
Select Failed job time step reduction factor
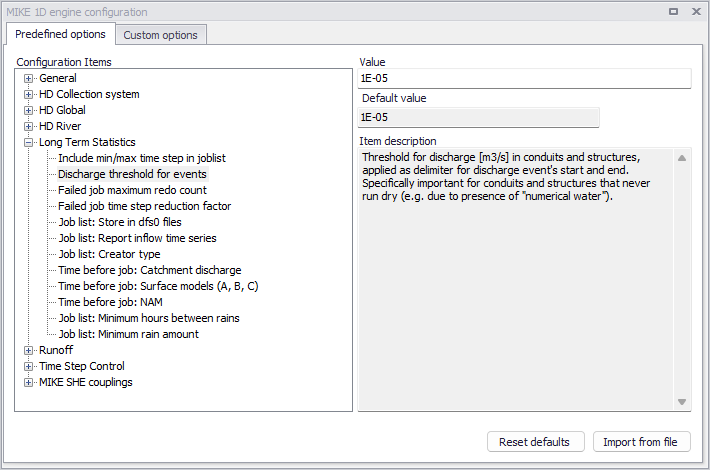144,206
